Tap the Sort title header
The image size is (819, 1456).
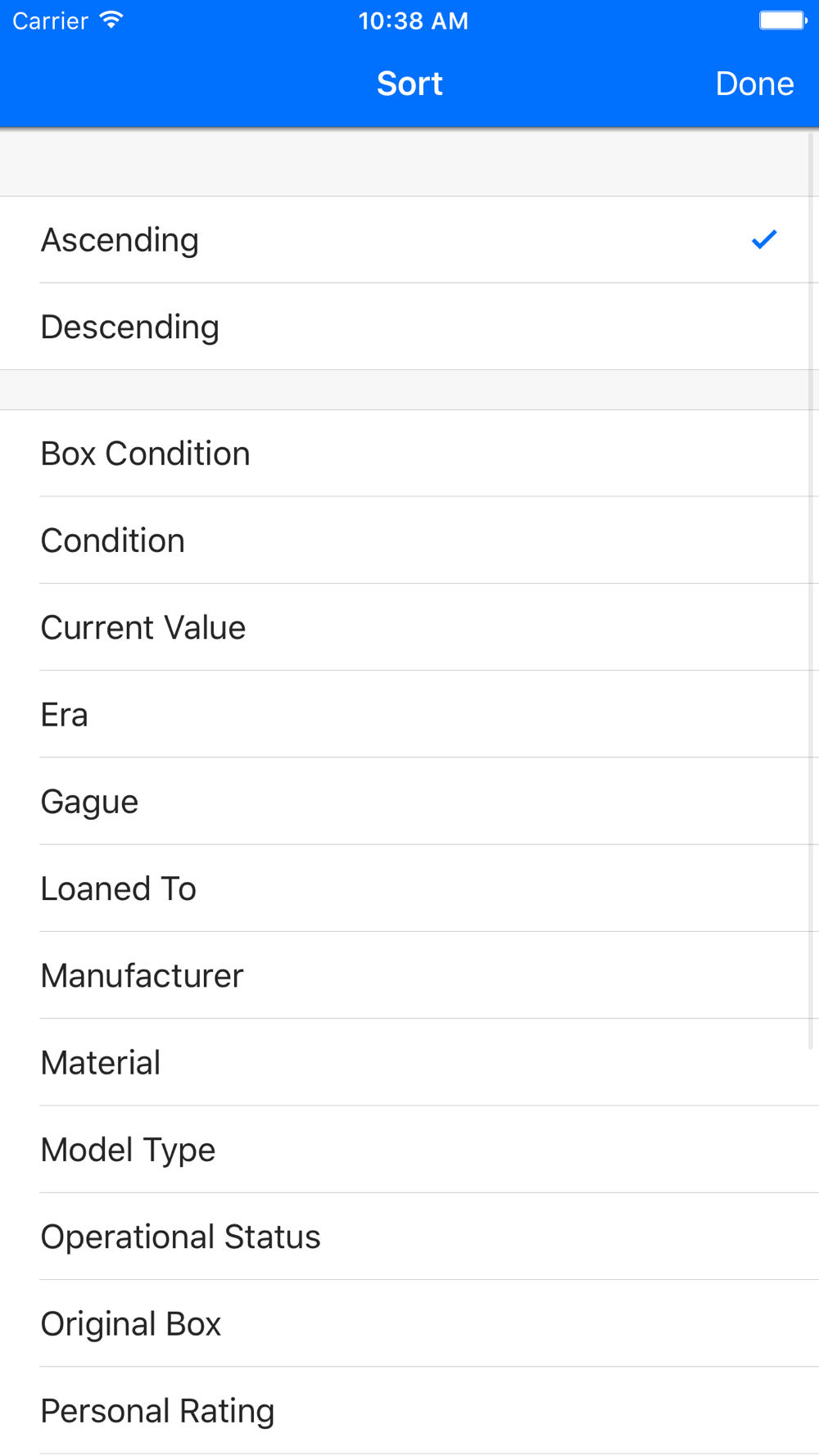409,84
